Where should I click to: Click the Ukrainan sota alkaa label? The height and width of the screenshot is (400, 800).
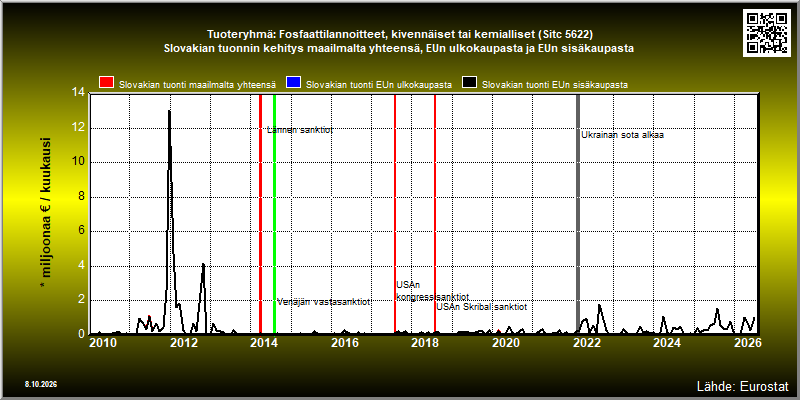tap(622, 135)
